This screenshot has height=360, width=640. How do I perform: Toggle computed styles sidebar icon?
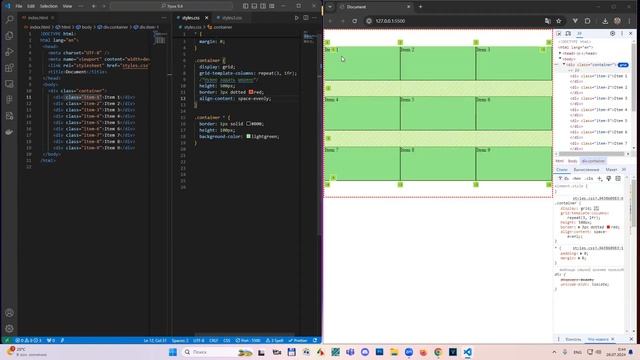point(618,178)
